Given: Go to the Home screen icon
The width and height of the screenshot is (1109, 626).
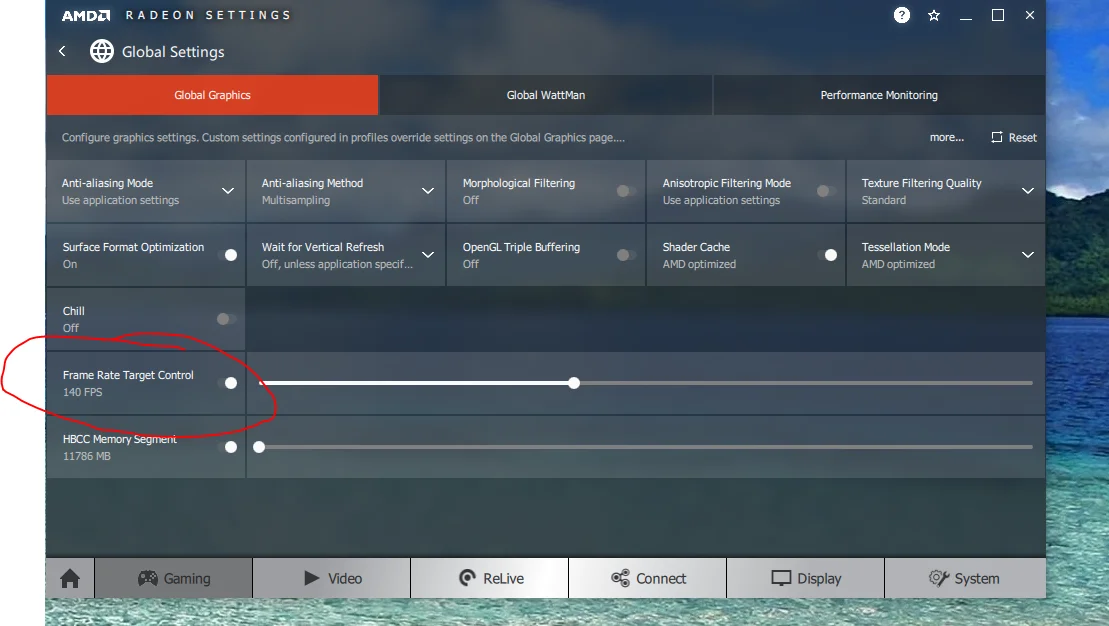Looking at the screenshot, I should point(70,579).
